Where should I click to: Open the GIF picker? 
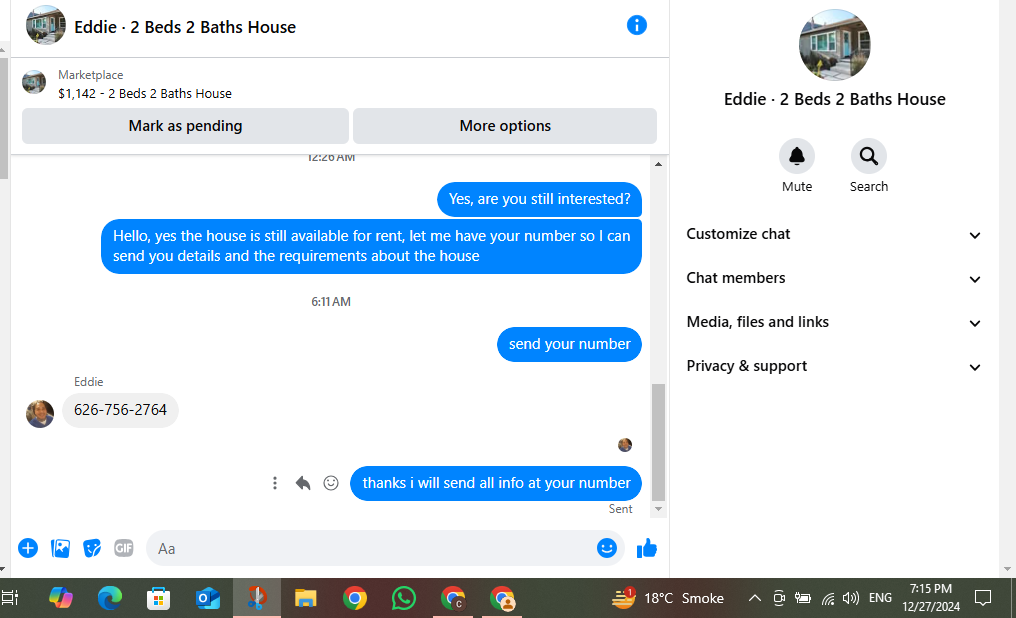pyautogui.click(x=124, y=548)
